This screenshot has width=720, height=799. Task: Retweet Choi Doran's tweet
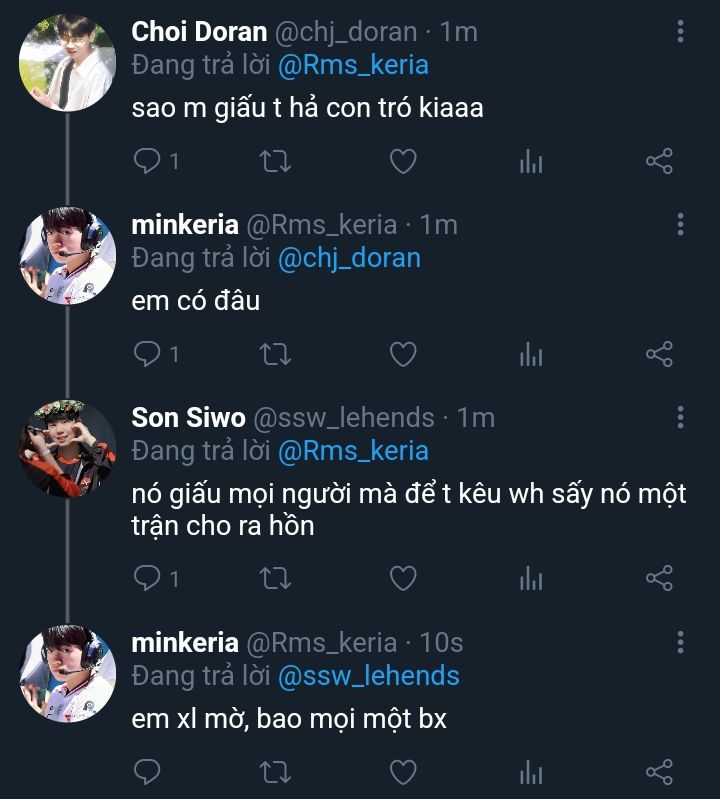pyautogui.click(x=274, y=161)
